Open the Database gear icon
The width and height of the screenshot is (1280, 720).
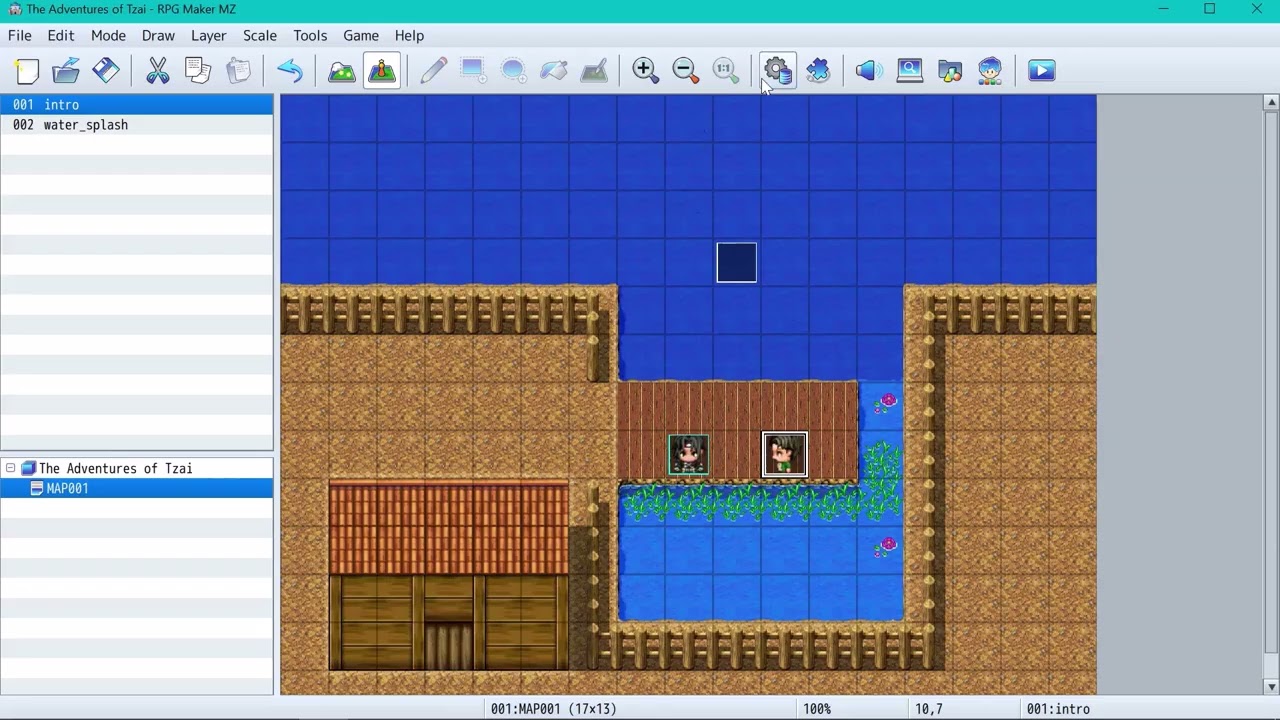[x=778, y=71]
